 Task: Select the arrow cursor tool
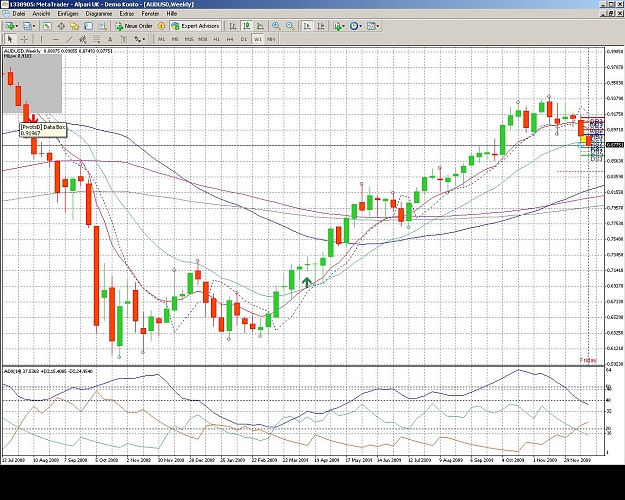click(x=10, y=39)
